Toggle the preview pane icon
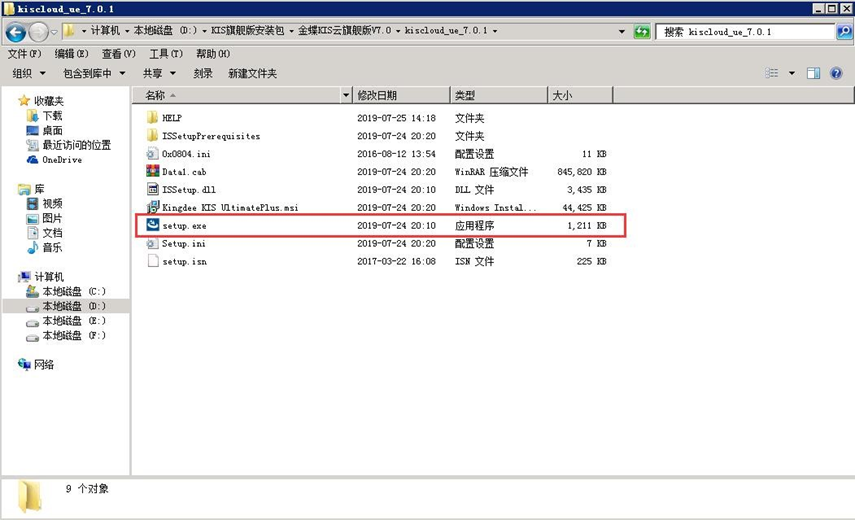 pyautogui.click(x=814, y=73)
